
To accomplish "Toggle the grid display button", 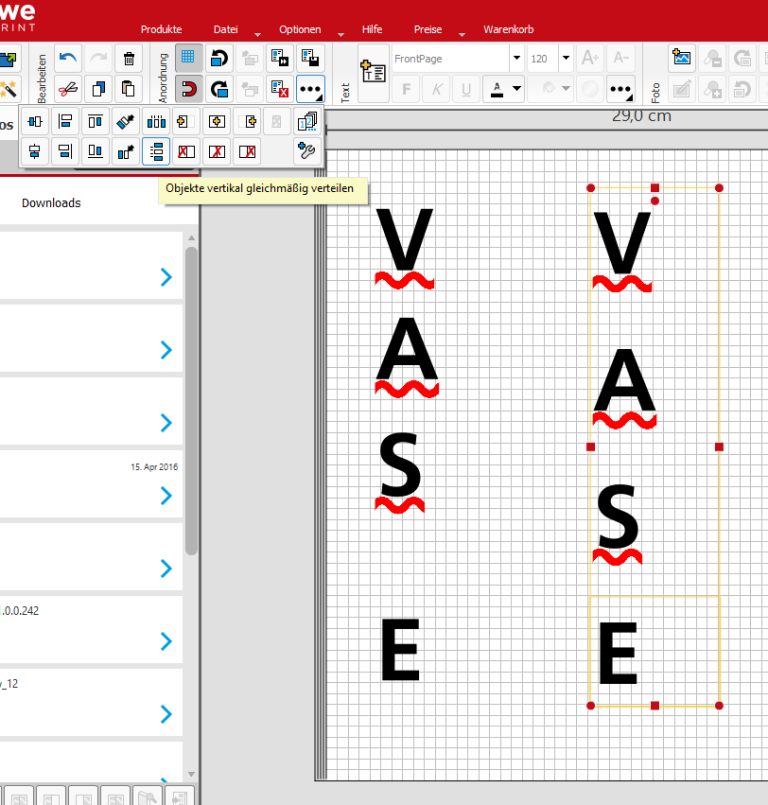I will pyautogui.click(x=188, y=59).
